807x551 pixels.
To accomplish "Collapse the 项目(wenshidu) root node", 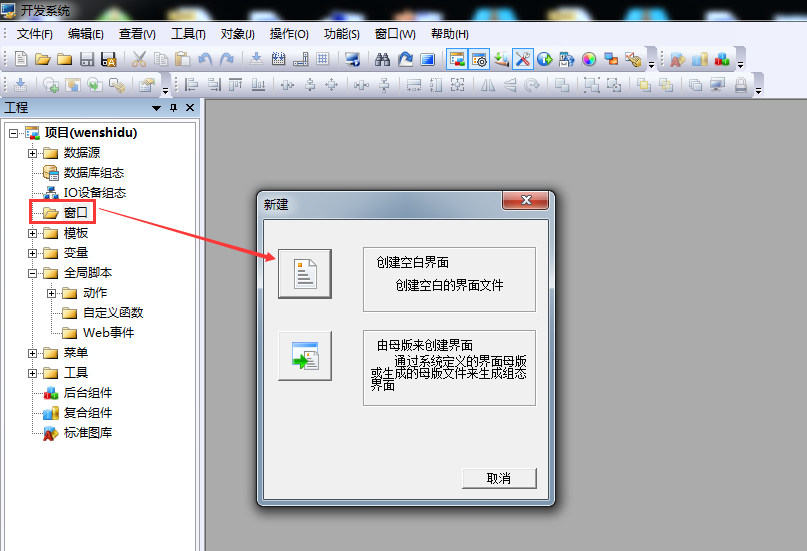I will 13,134.
